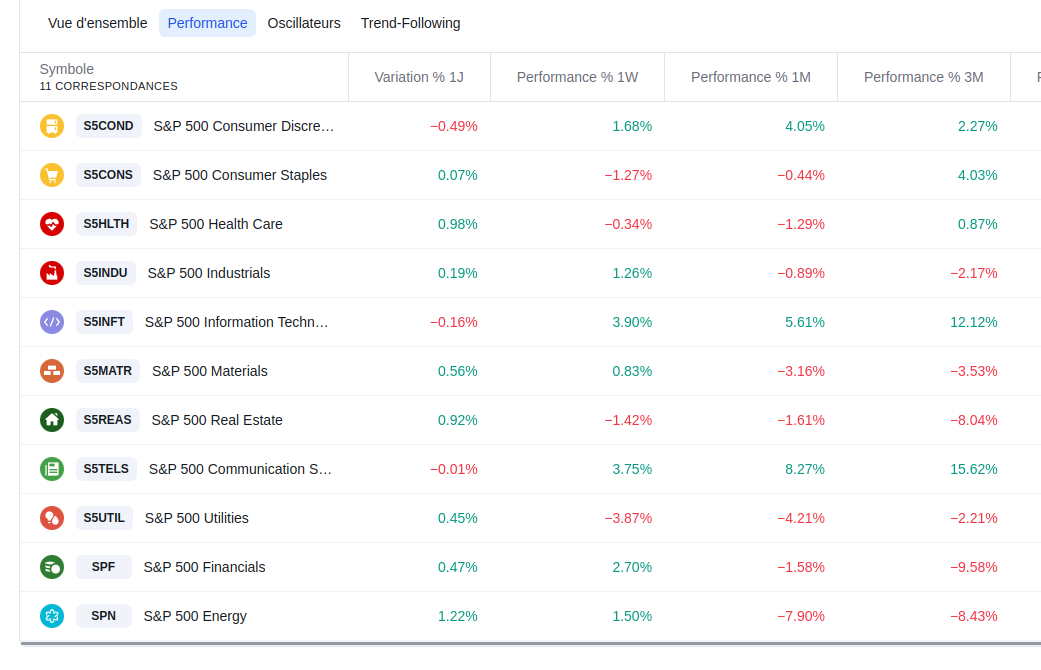
Task: Open the Vue d'ensemble tab
Action: [98, 23]
